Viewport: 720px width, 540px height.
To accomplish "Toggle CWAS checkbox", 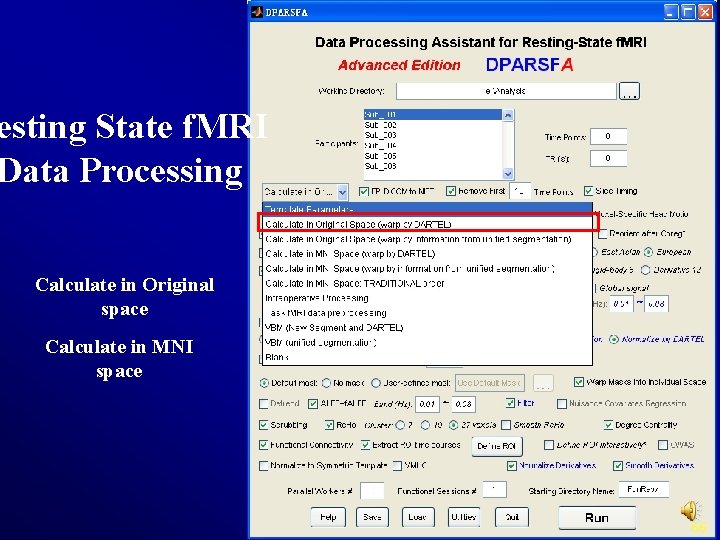I will coord(663,445).
